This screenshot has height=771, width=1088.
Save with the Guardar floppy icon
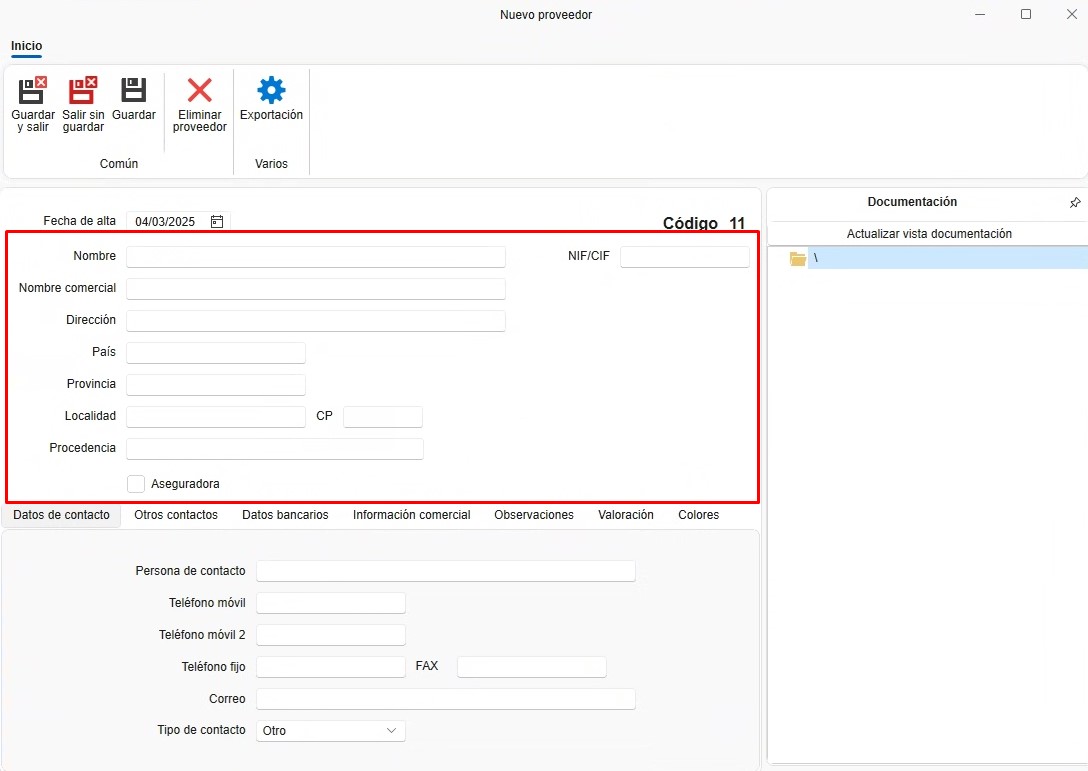(x=133, y=91)
